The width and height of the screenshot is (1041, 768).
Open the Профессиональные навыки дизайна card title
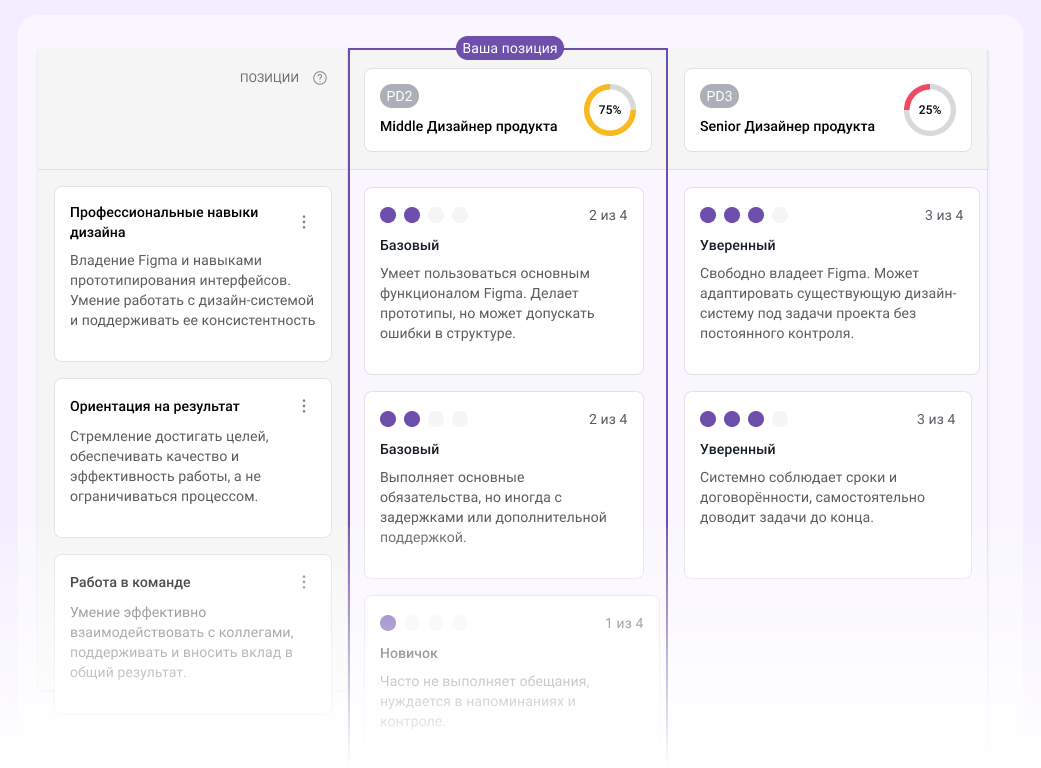click(x=163, y=222)
